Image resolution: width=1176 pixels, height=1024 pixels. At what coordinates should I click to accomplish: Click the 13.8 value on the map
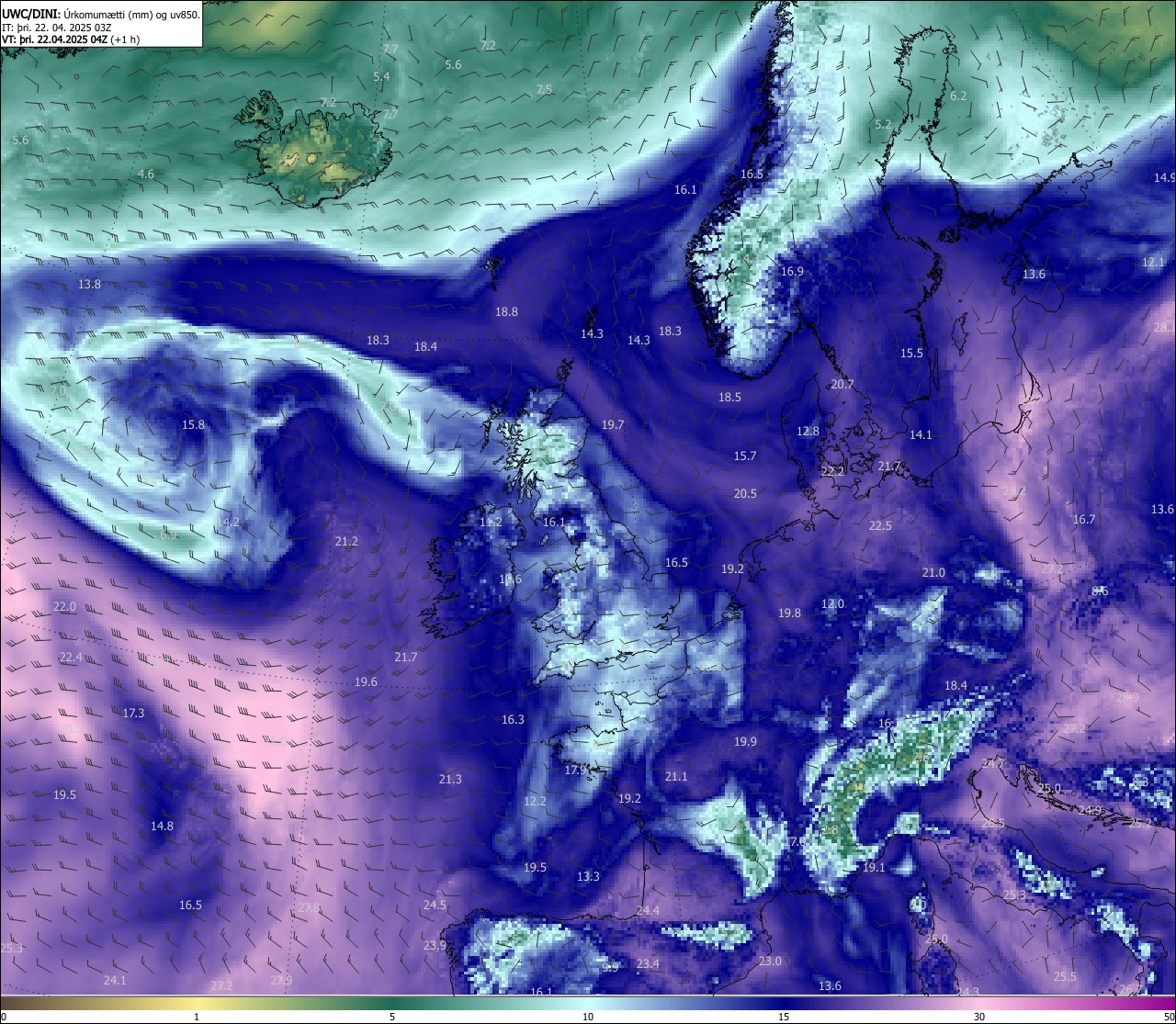(89, 285)
